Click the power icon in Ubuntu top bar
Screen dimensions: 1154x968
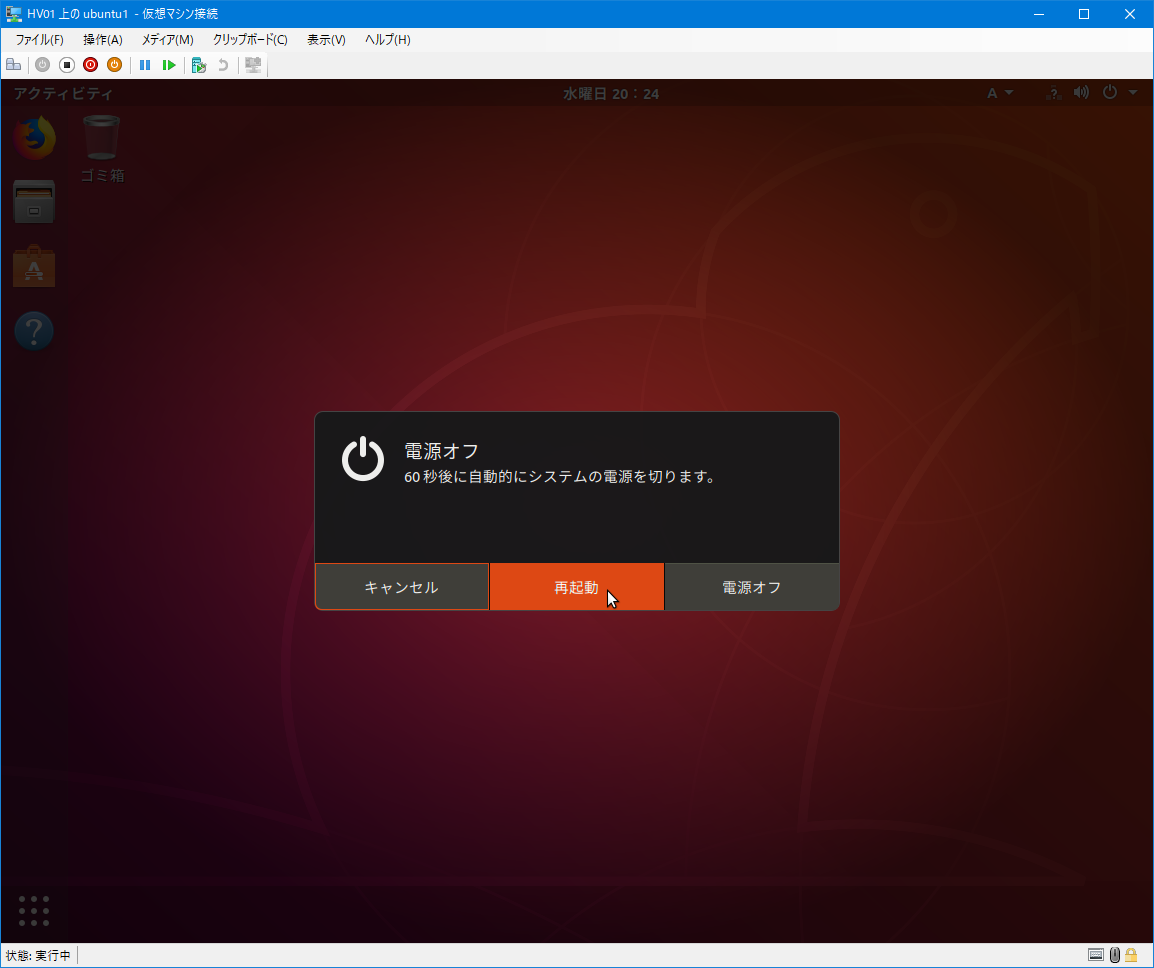tap(1110, 92)
